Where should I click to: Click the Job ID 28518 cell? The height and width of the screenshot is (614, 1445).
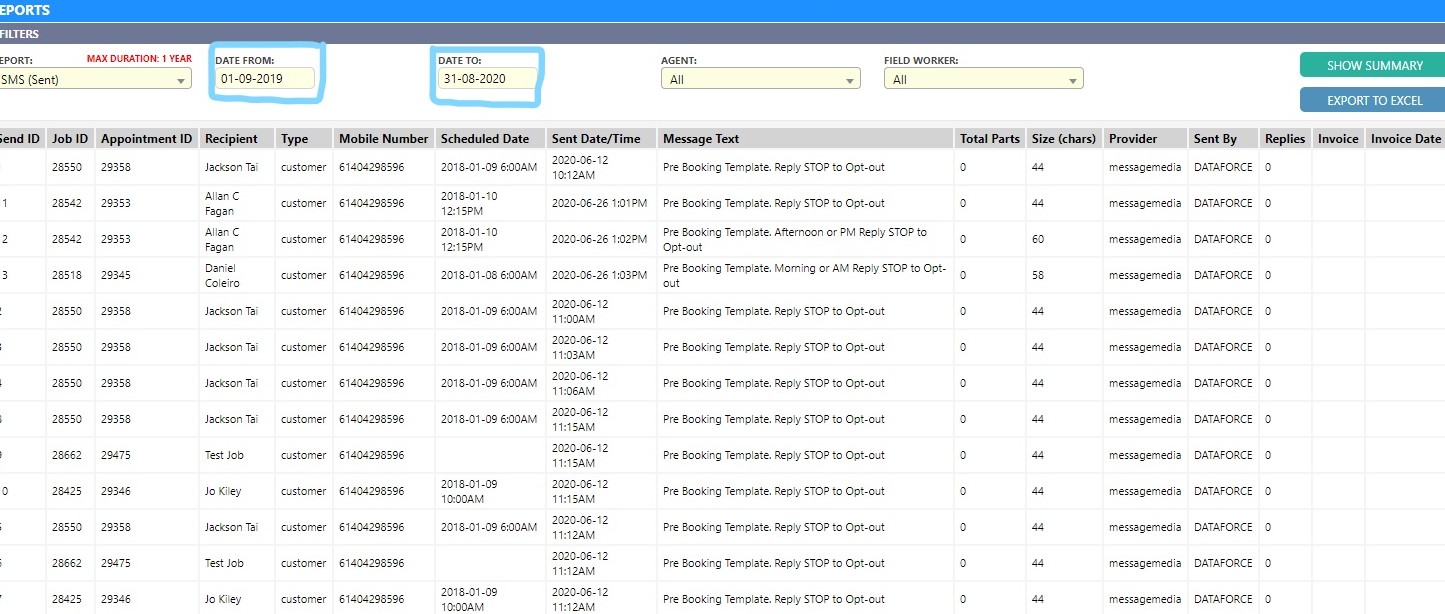(69, 275)
